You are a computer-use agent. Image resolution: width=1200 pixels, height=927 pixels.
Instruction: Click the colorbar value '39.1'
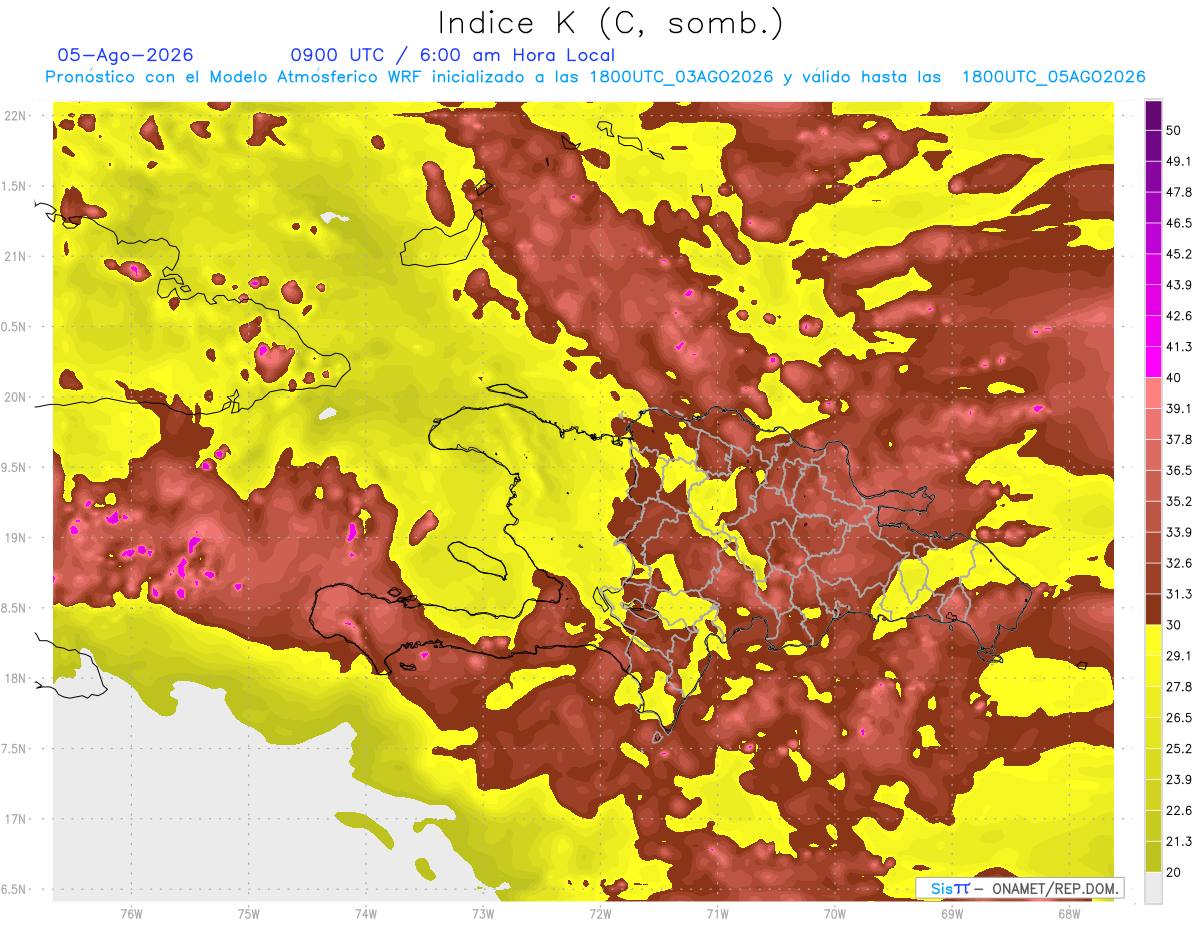click(x=1179, y=408)
